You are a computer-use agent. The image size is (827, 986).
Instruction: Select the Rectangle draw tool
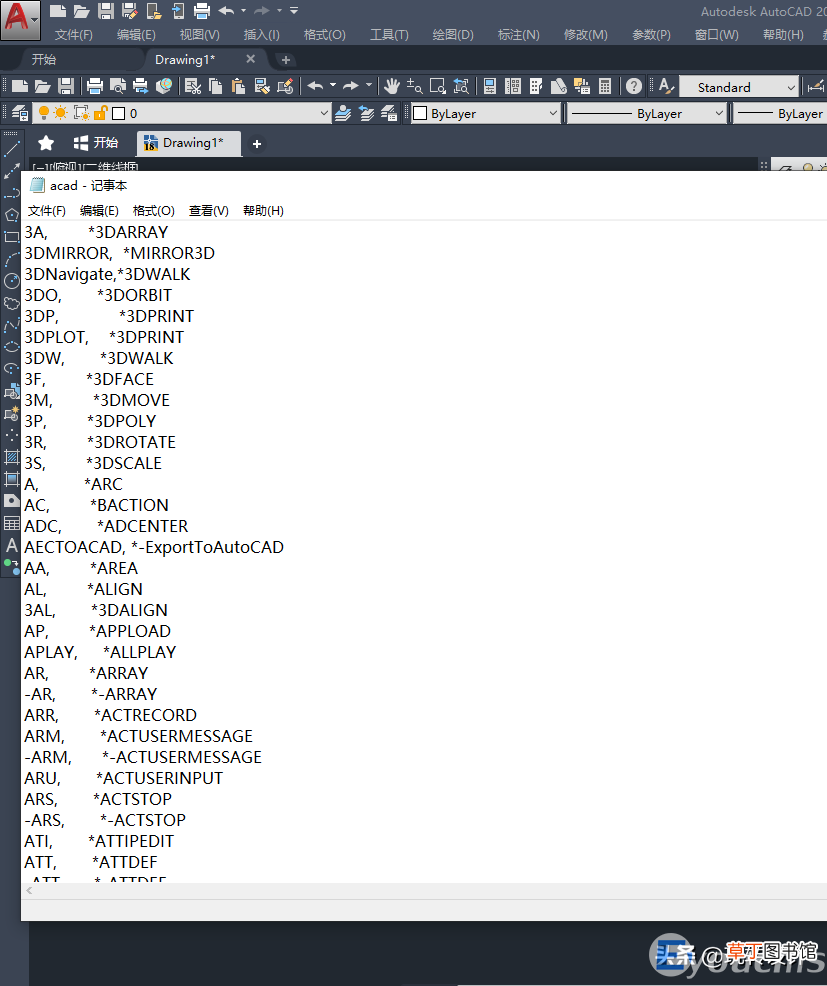[x=11, y=237]
